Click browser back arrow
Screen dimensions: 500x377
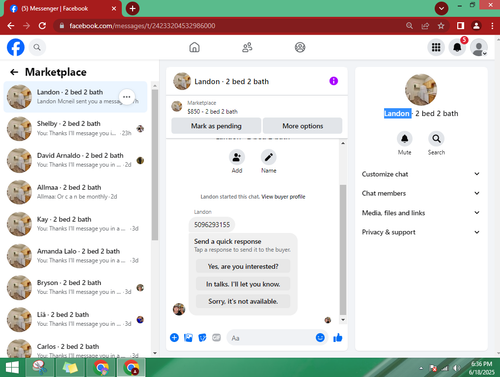[x=11, y=26]
